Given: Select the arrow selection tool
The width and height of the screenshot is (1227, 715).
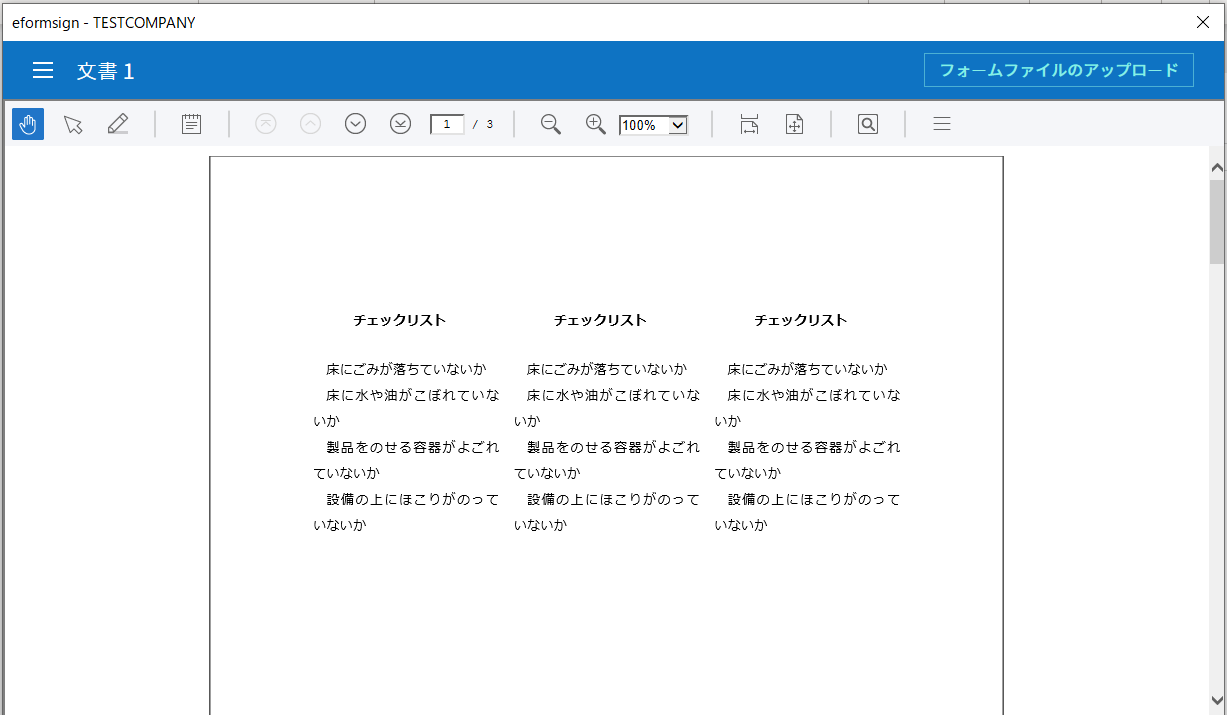Looking at the screenshot, I should [73, 124].
